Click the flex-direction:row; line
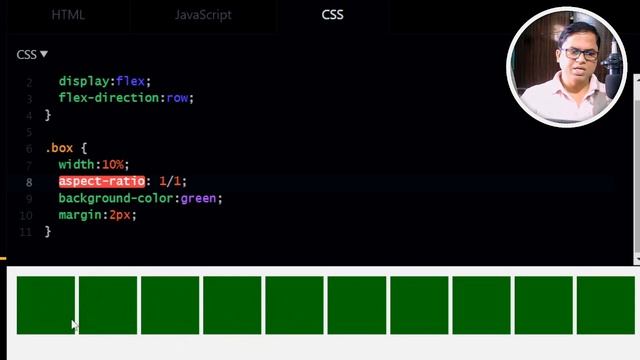 point(126,98)
